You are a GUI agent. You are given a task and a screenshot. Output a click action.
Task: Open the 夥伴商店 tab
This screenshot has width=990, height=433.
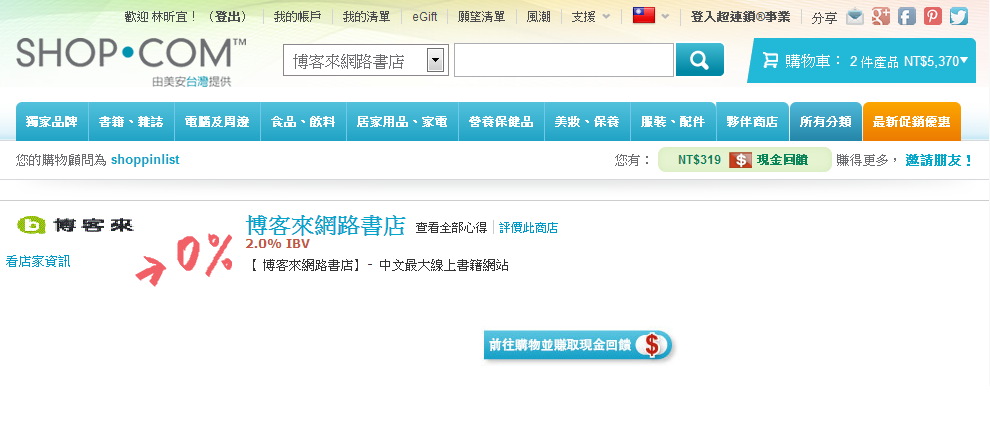pos(753,122)
